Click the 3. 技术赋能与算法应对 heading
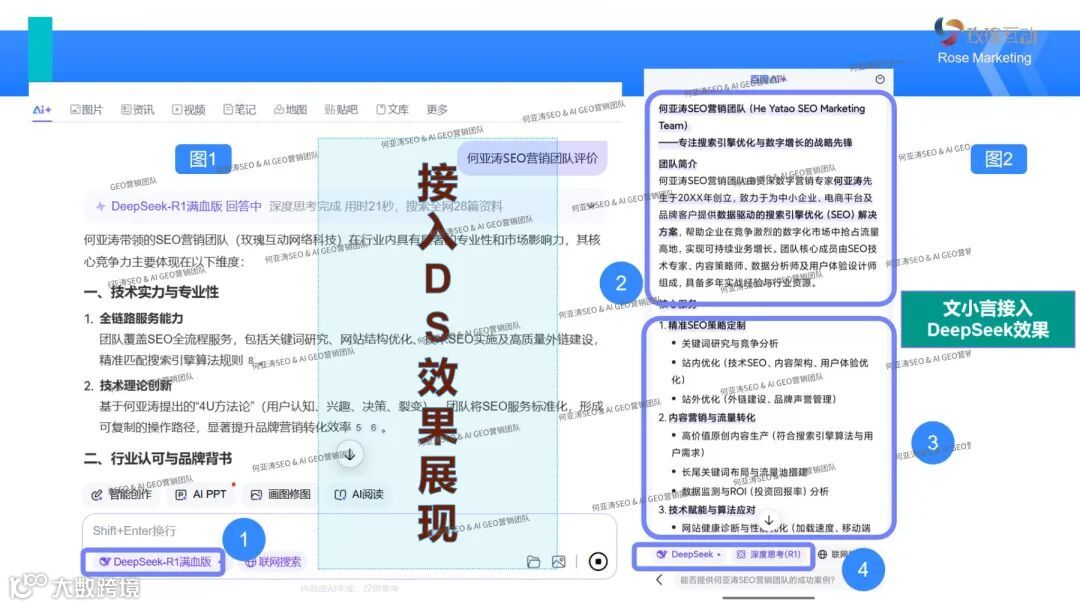This screenshot has width=1080, height=607. [707, 510]
